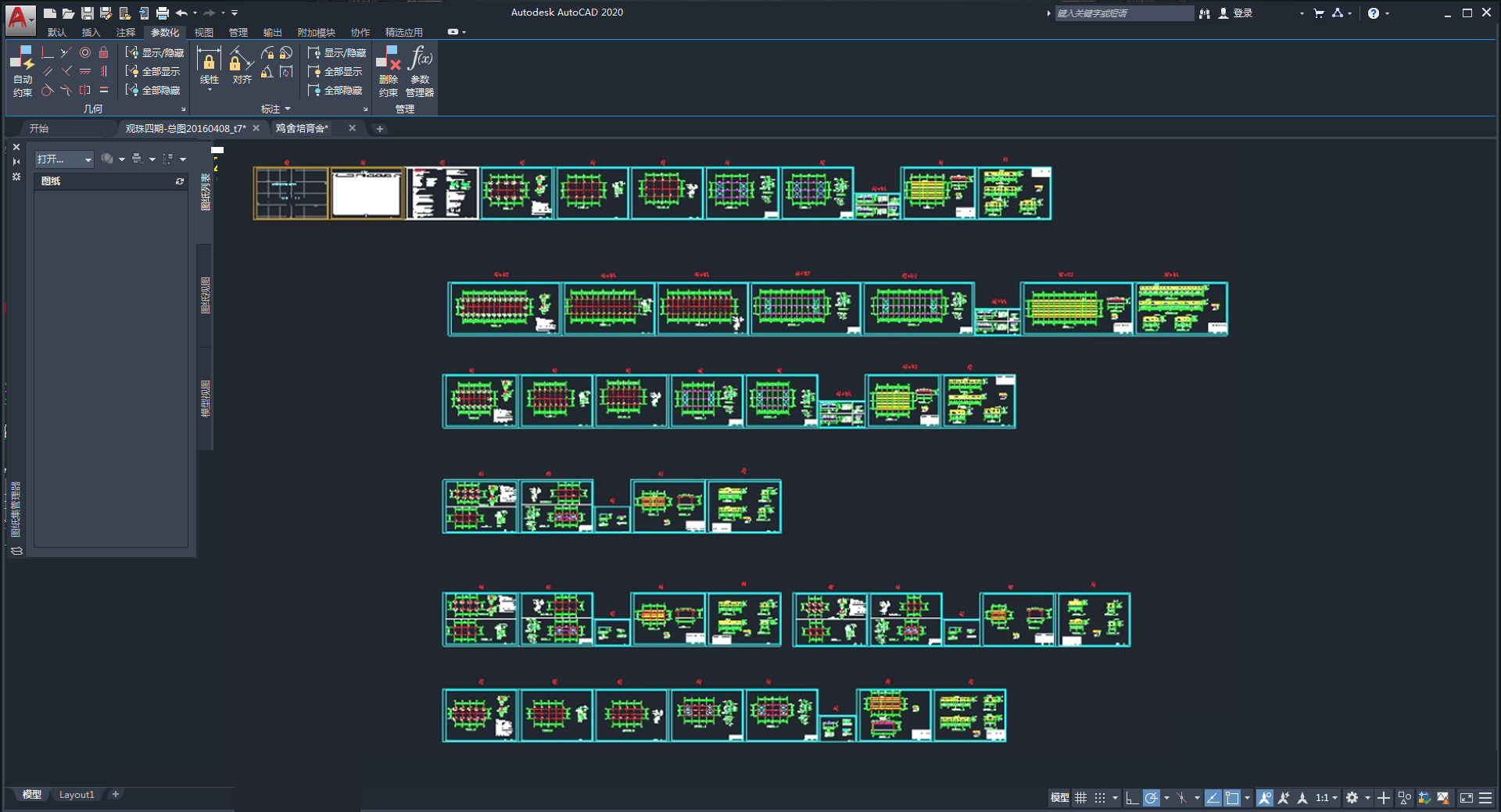Click 全部隐藏 in the 标注 panel
Viewport: 1501px width, 812px height.
click(x=336, y=91)
